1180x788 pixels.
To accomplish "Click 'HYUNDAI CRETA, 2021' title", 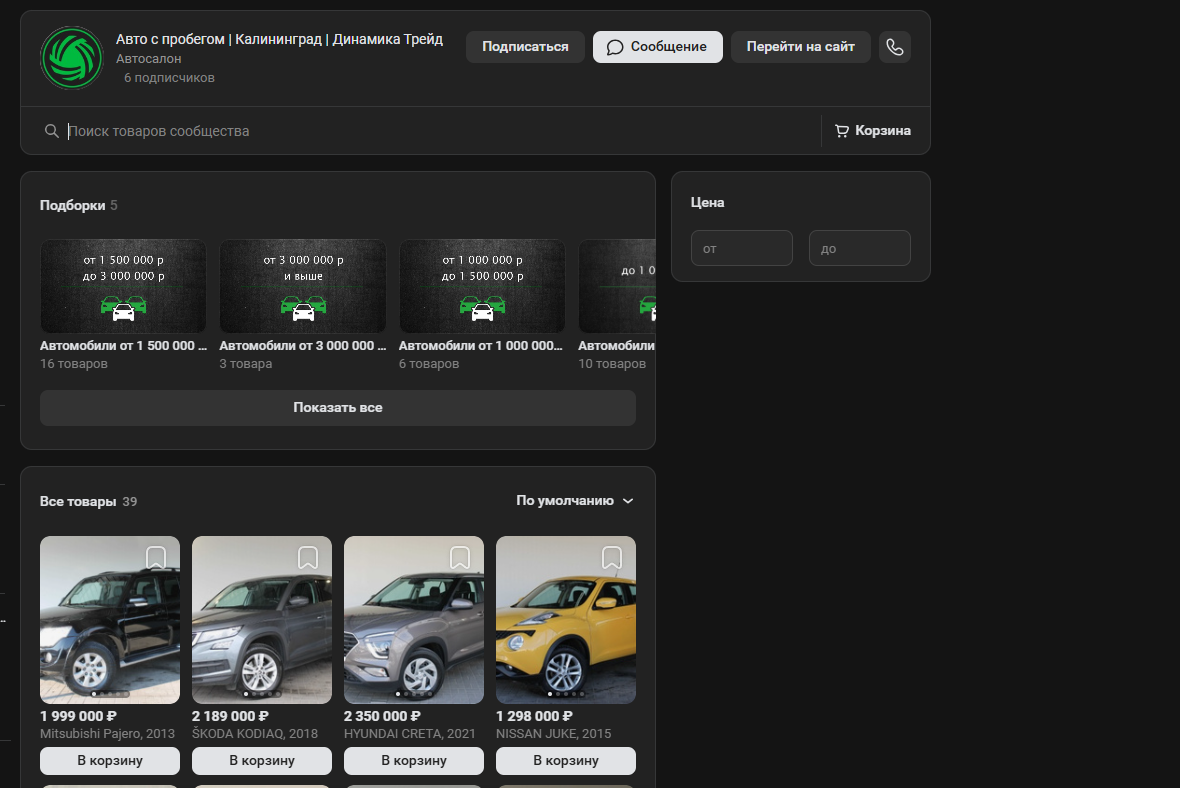I will pyautogui.click(x=410, y=733).
